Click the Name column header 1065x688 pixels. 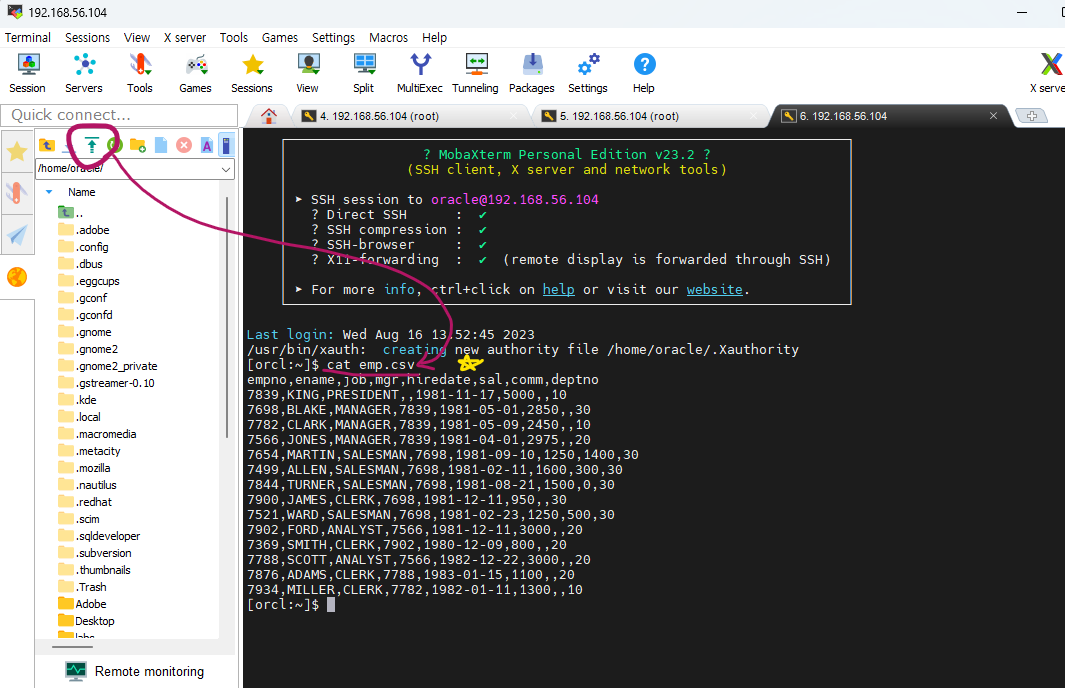click(82, 192)
